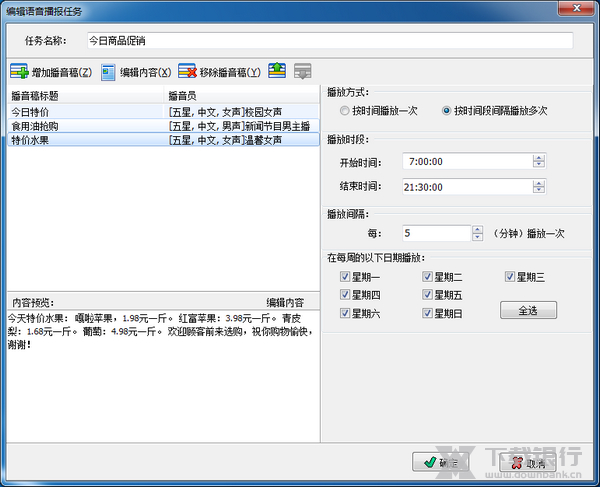Uncheck the 星期一 checkbox

(346, 276)
